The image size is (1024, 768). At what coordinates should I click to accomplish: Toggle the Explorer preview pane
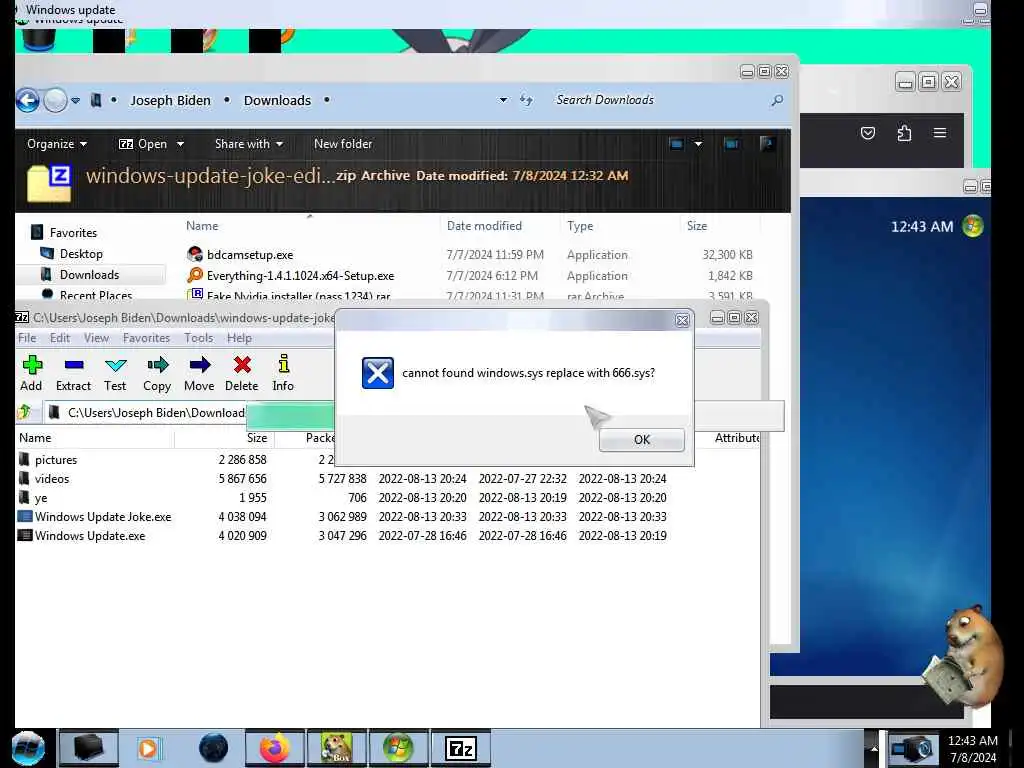(731, 144)
